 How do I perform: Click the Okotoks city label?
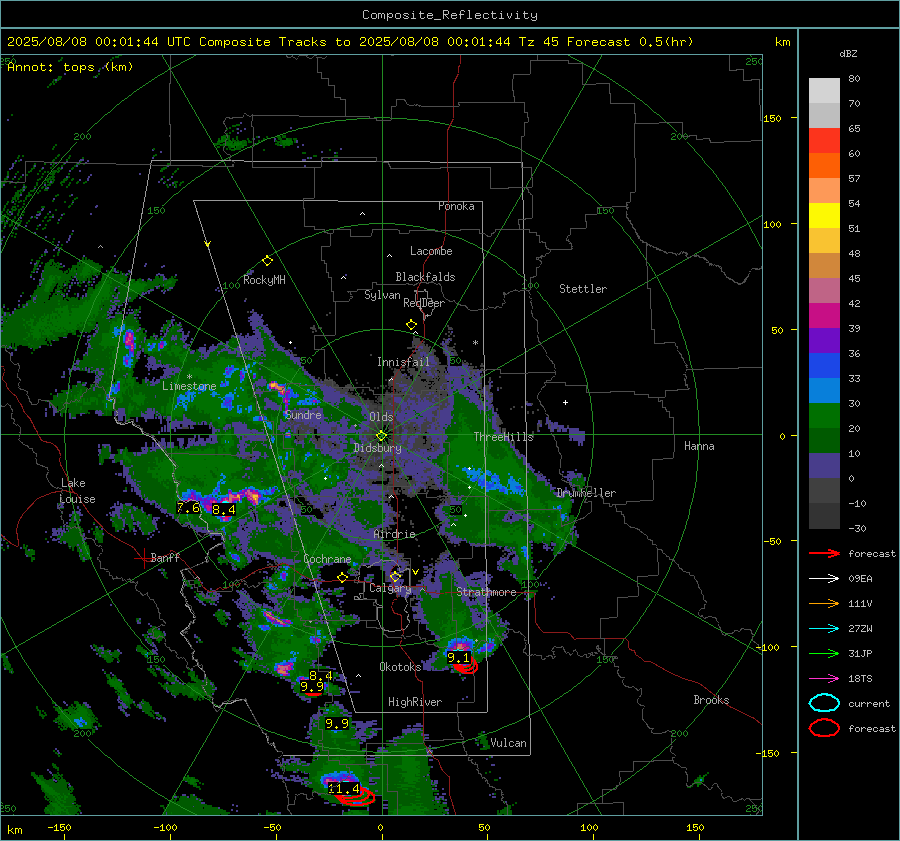click(400, 667)
